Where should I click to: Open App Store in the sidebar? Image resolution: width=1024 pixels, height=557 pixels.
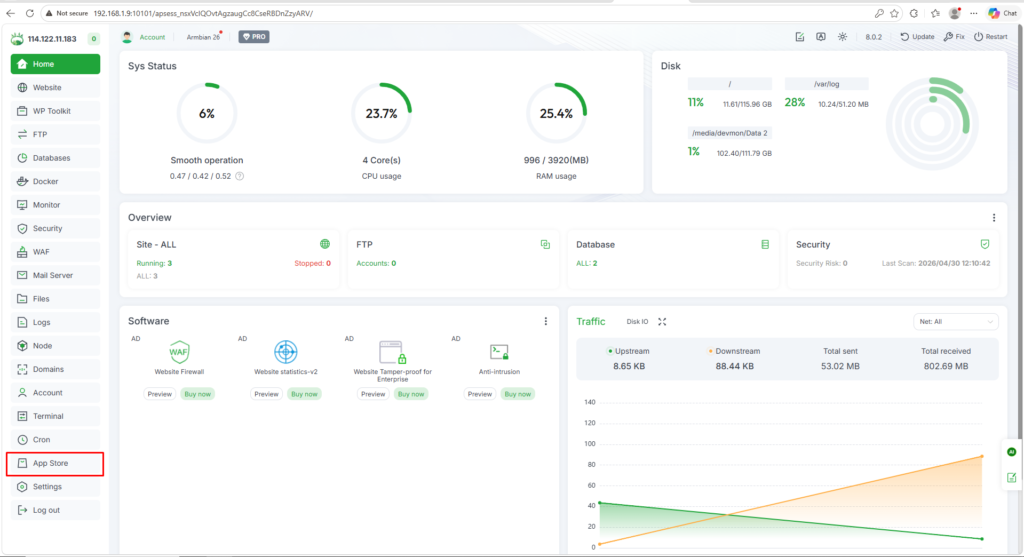pyautogui.click(x=55, y=463)
